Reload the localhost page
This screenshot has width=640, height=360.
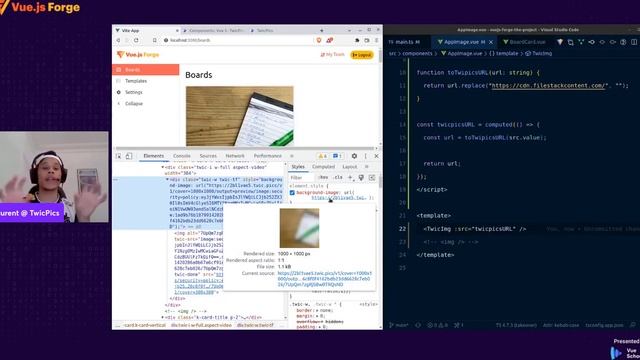136,40
